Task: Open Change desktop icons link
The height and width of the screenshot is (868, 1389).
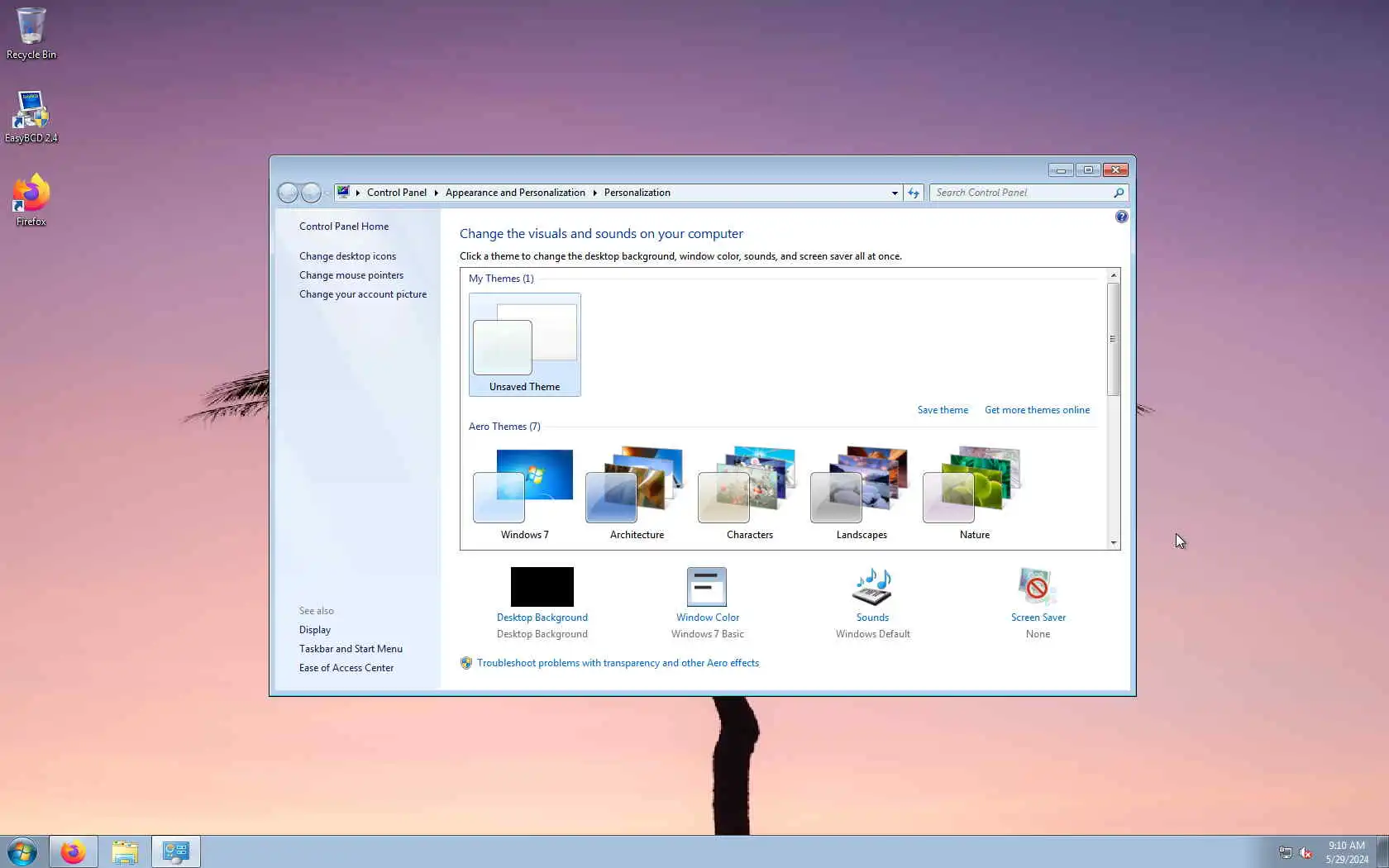Action: [347, 256]
